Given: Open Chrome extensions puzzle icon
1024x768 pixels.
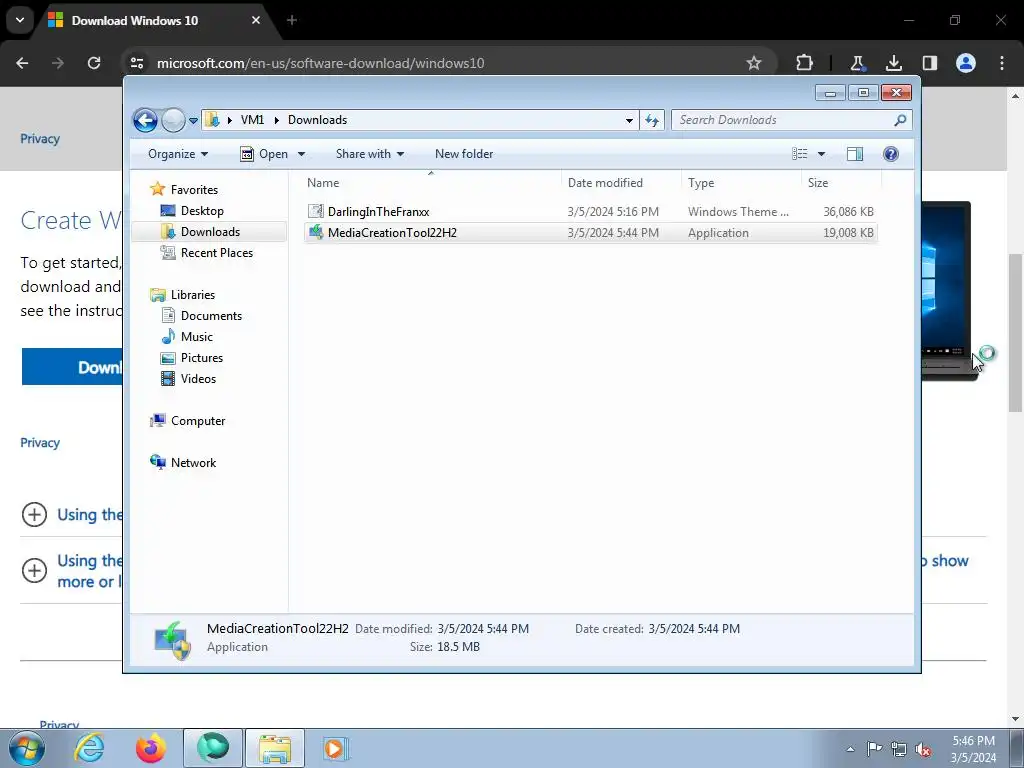Looking at the screenshot, I should 805,63.
